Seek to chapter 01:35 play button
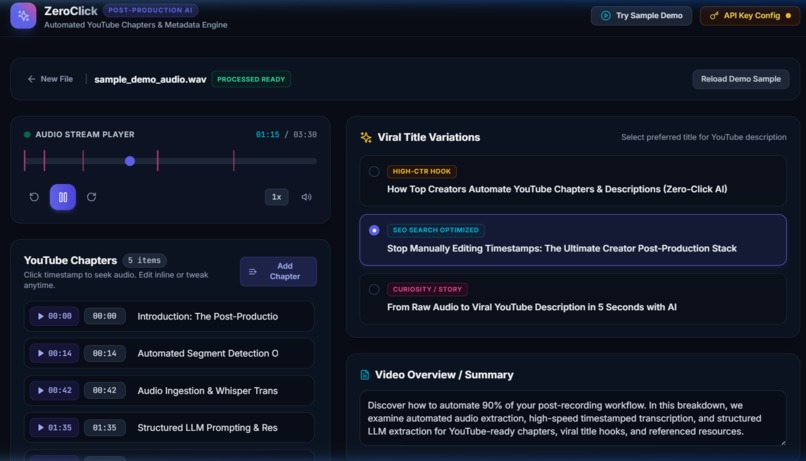The width and height of the screenshot is (806, 461). click(x=54, y=427)
